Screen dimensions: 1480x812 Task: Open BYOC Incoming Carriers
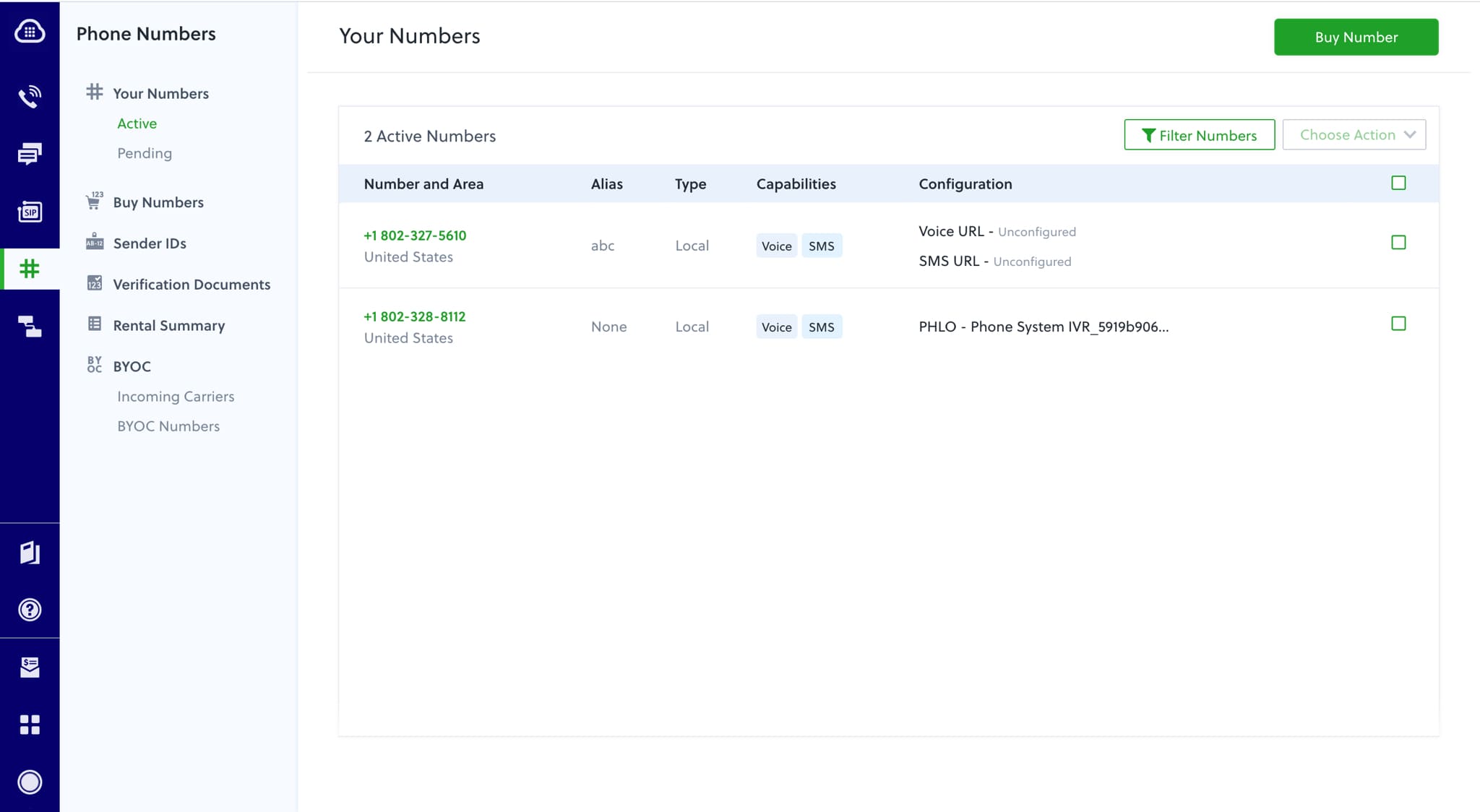(x=176, y=397)
